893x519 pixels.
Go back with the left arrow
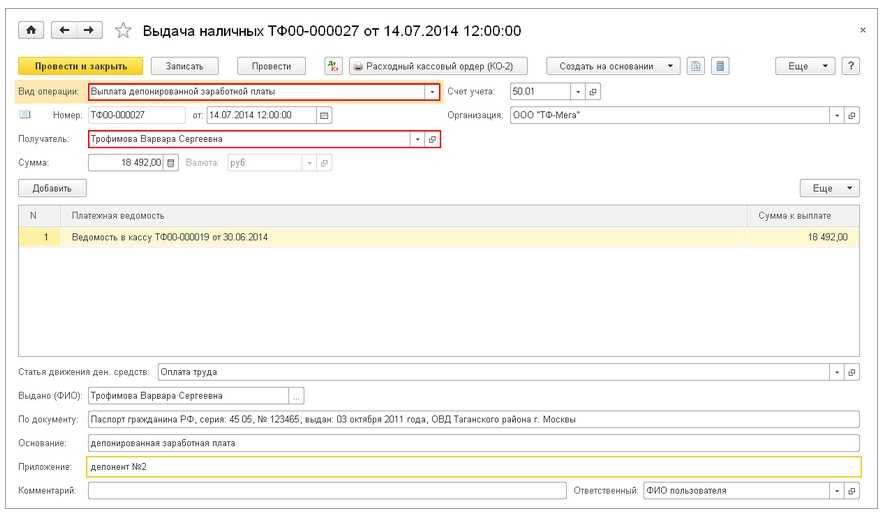point(65,31)
